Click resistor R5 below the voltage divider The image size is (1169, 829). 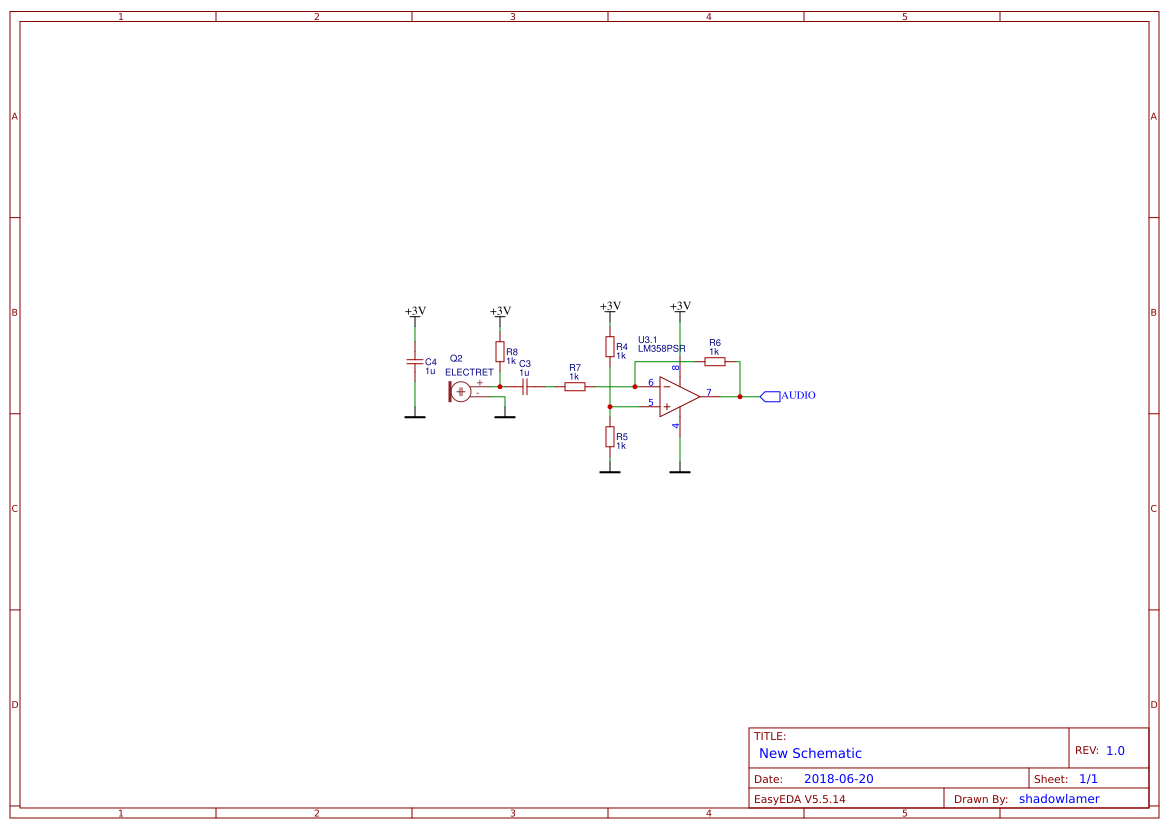click(x=610, y=438)
